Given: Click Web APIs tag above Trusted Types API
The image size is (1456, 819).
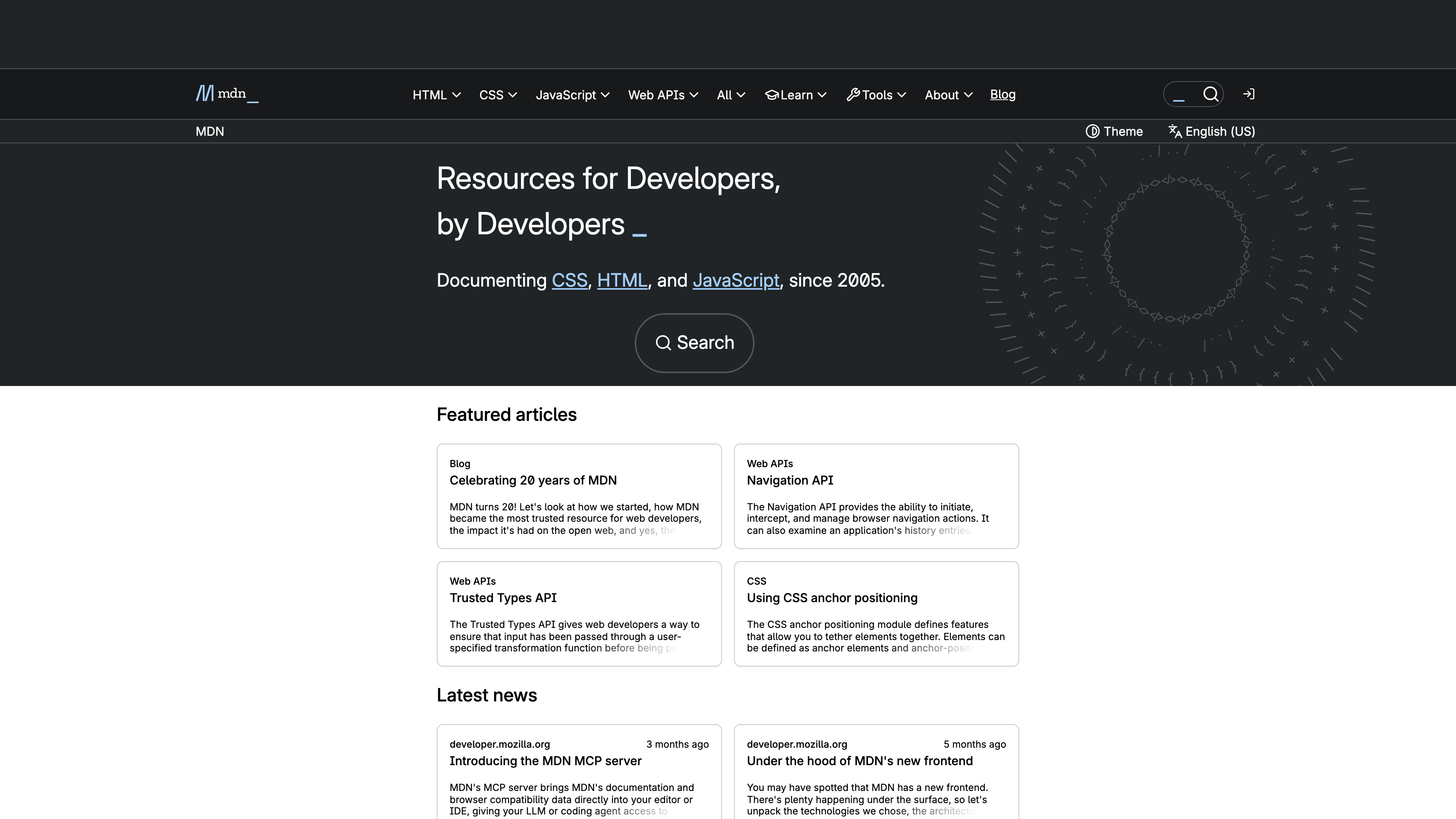Looking at the screenshot, I should click(x=472, y=581).
